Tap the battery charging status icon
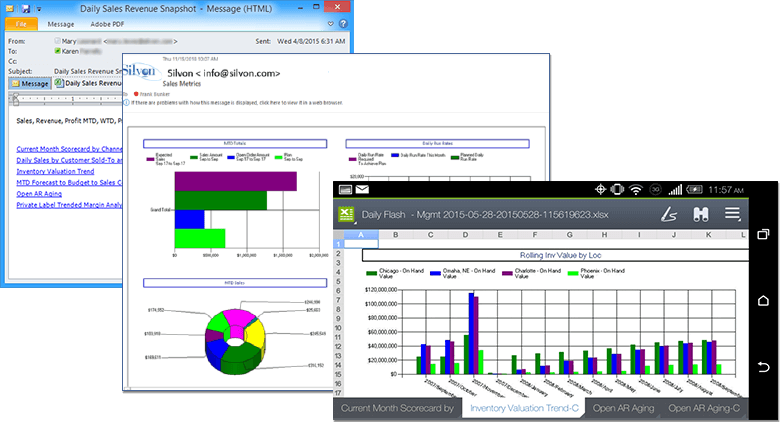780x422 pixels. [x=694, y=190]
